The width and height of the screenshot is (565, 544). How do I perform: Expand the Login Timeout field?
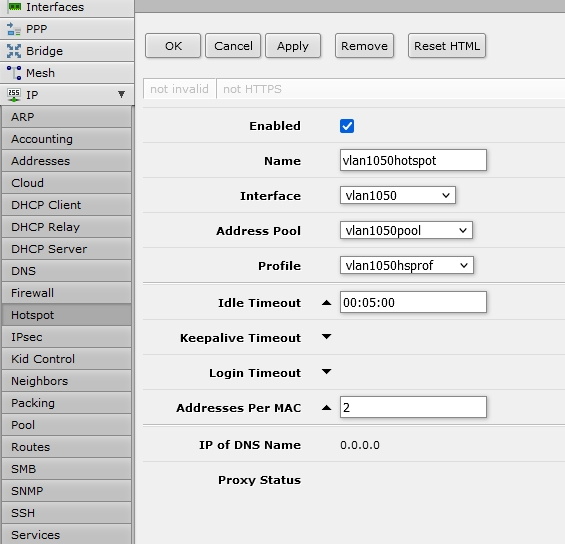326,371
